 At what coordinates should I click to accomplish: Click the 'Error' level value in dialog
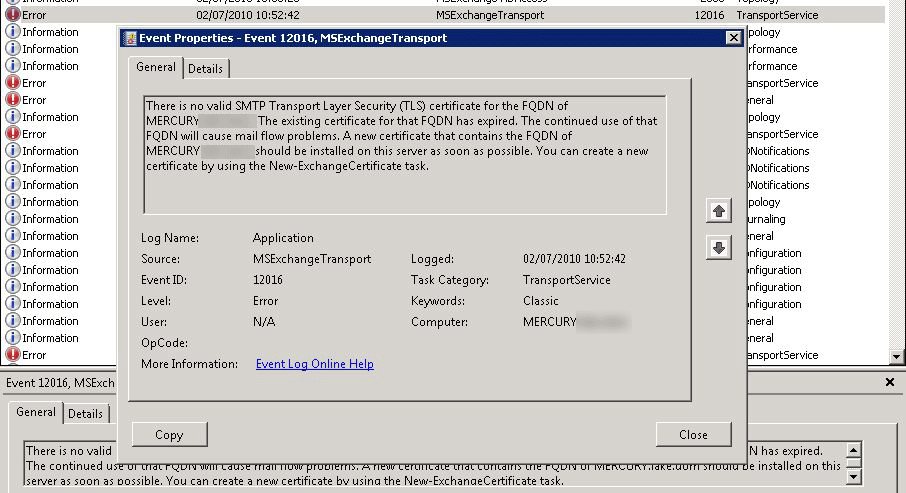coord(265,301)
